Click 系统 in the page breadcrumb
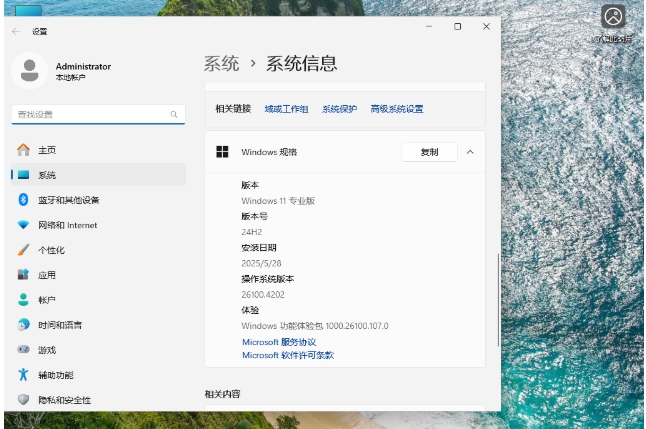Viewport: 646px width, 429px height. coord(221,64)
